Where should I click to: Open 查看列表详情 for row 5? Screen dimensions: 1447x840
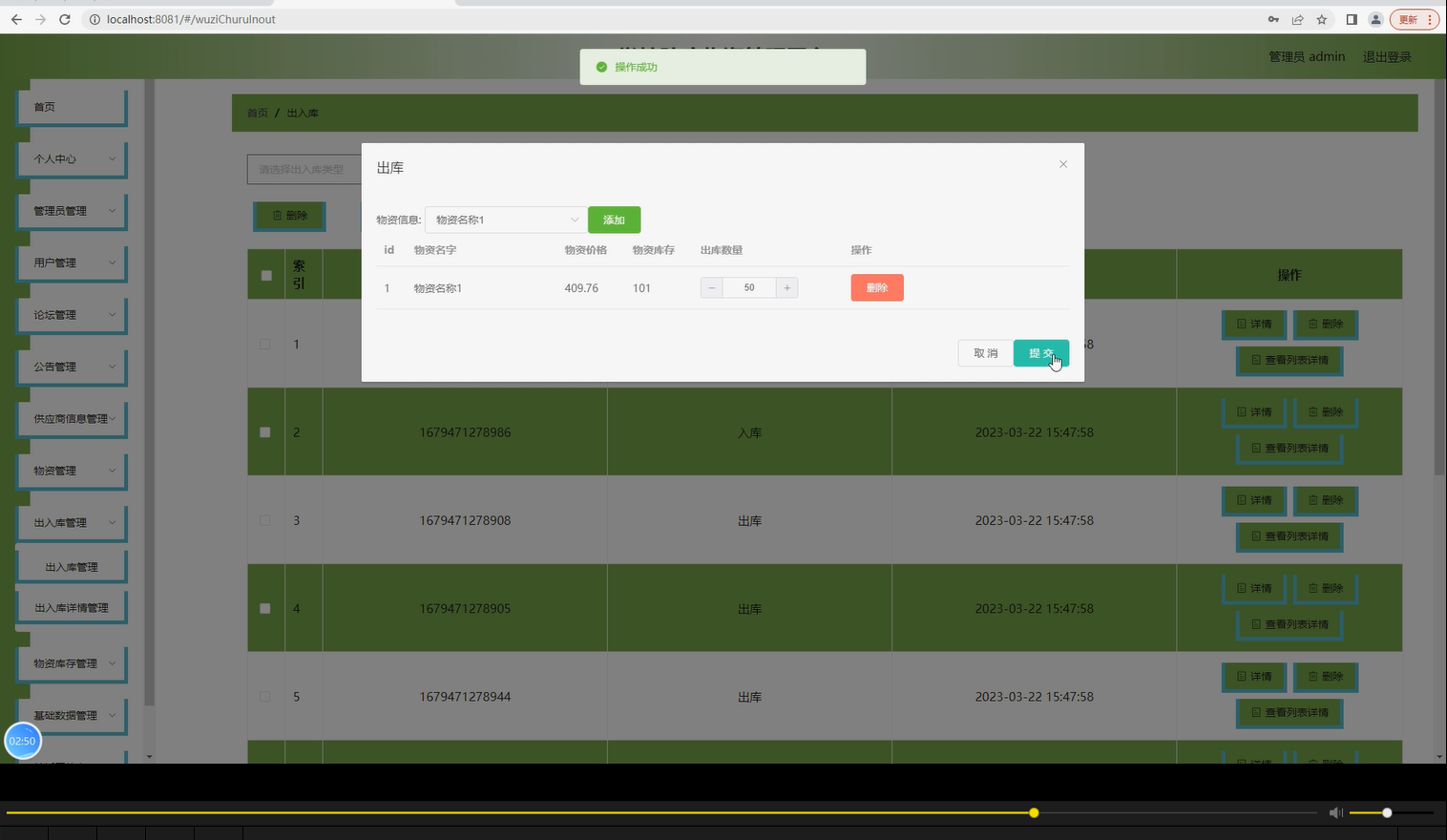click(1290, 713)
